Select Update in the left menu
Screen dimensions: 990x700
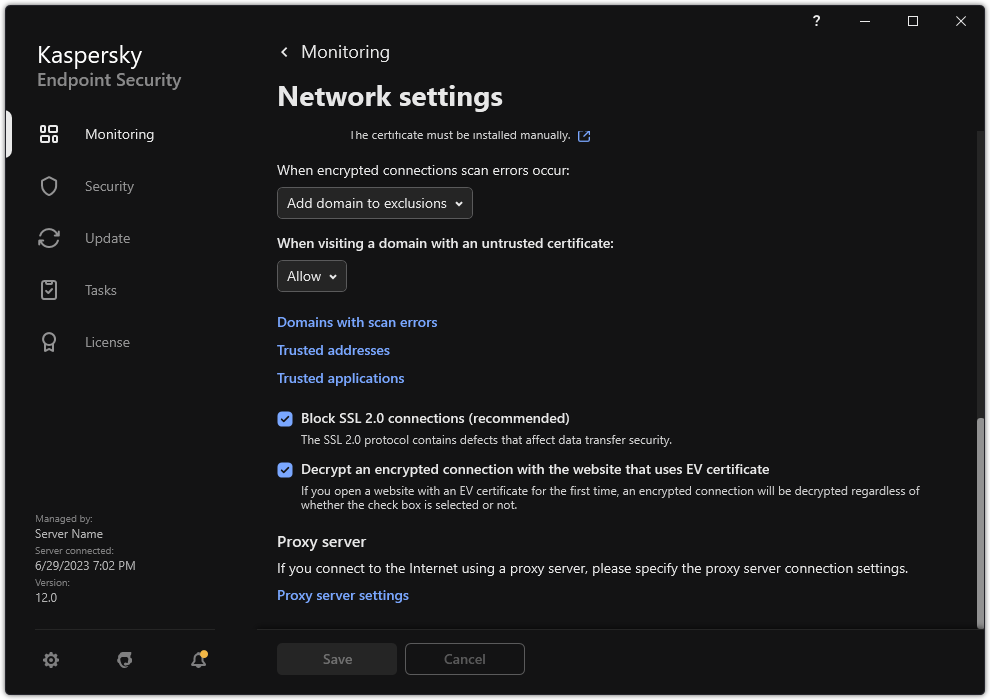click(x=107, y=237)
